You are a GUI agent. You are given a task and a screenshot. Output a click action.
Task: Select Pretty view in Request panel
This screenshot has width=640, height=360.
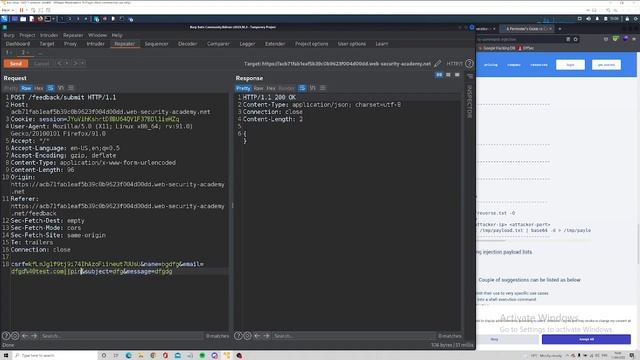(x=11, y=88)
